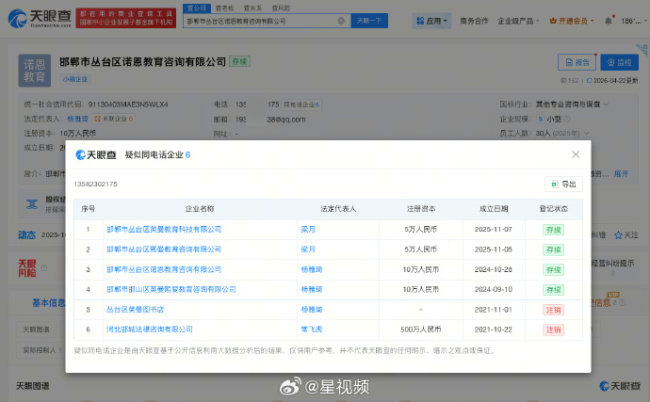Open the 开通会员 membership dropdown
The height and width of the screenshot is (402, 650).
coord(572,21)
